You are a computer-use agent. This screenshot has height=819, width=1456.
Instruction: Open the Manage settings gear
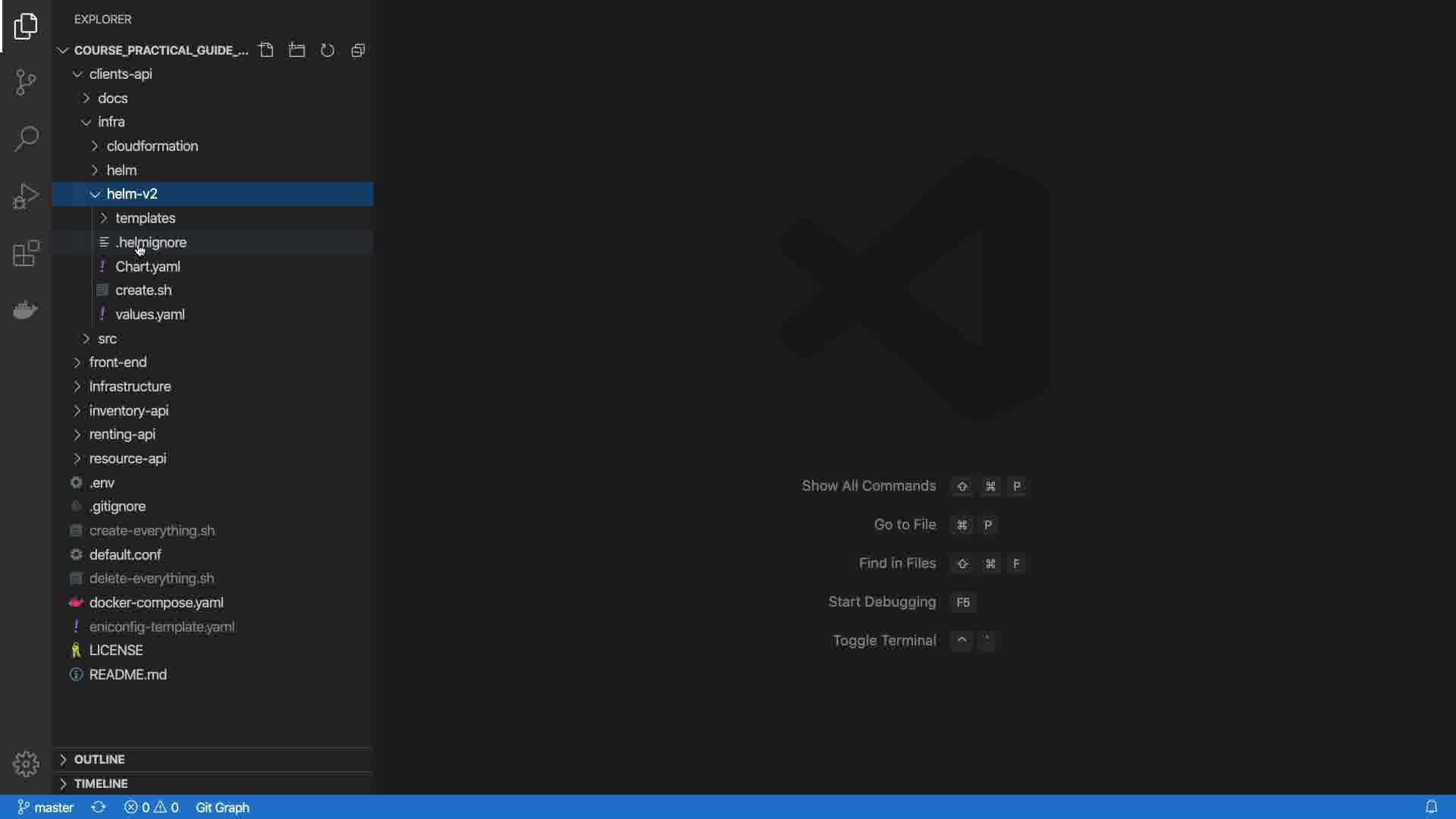point(26,764)
